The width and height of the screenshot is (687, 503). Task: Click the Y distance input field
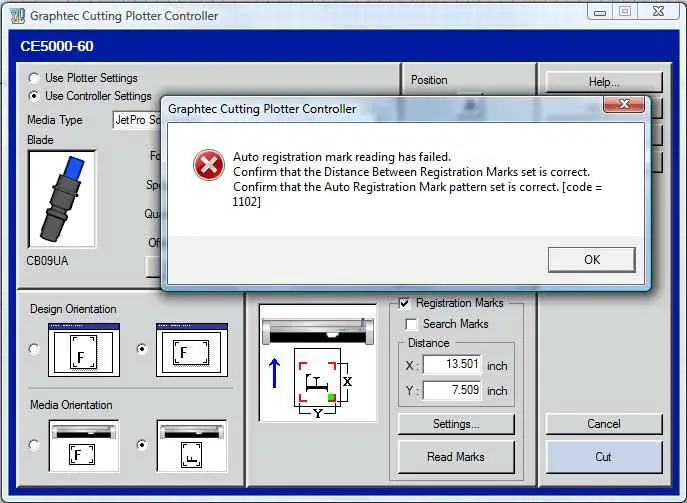pyautogui.click(x=452, y=390)
